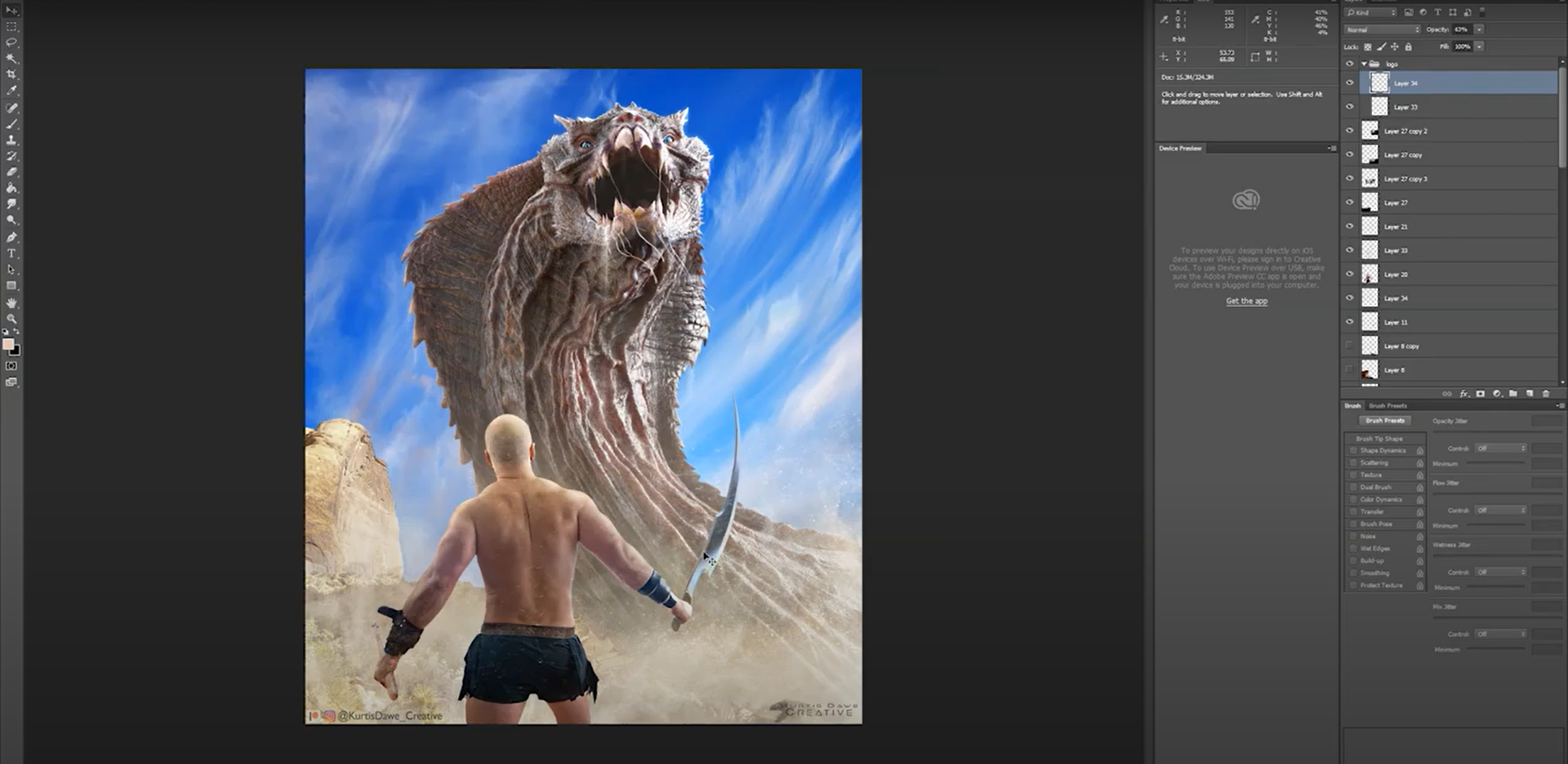Select the Brush tool in the toolbar
The width and height of the screenshot is (1568, 764).
click(11, 124)
